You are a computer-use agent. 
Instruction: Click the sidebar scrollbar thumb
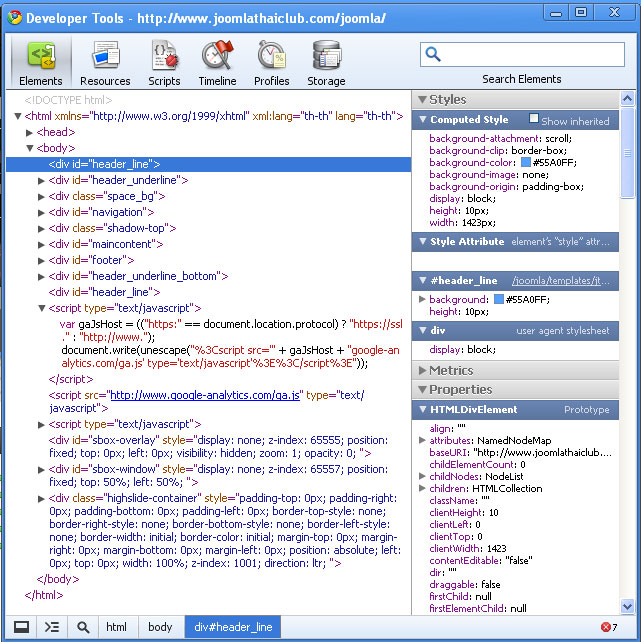click(x=627, y=152)
